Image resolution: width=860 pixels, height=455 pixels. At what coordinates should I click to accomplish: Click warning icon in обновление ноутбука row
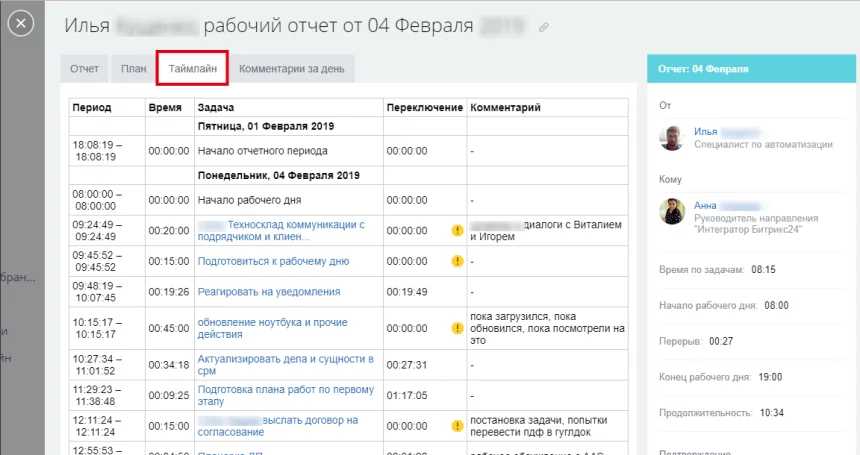[x=457, y=328]
